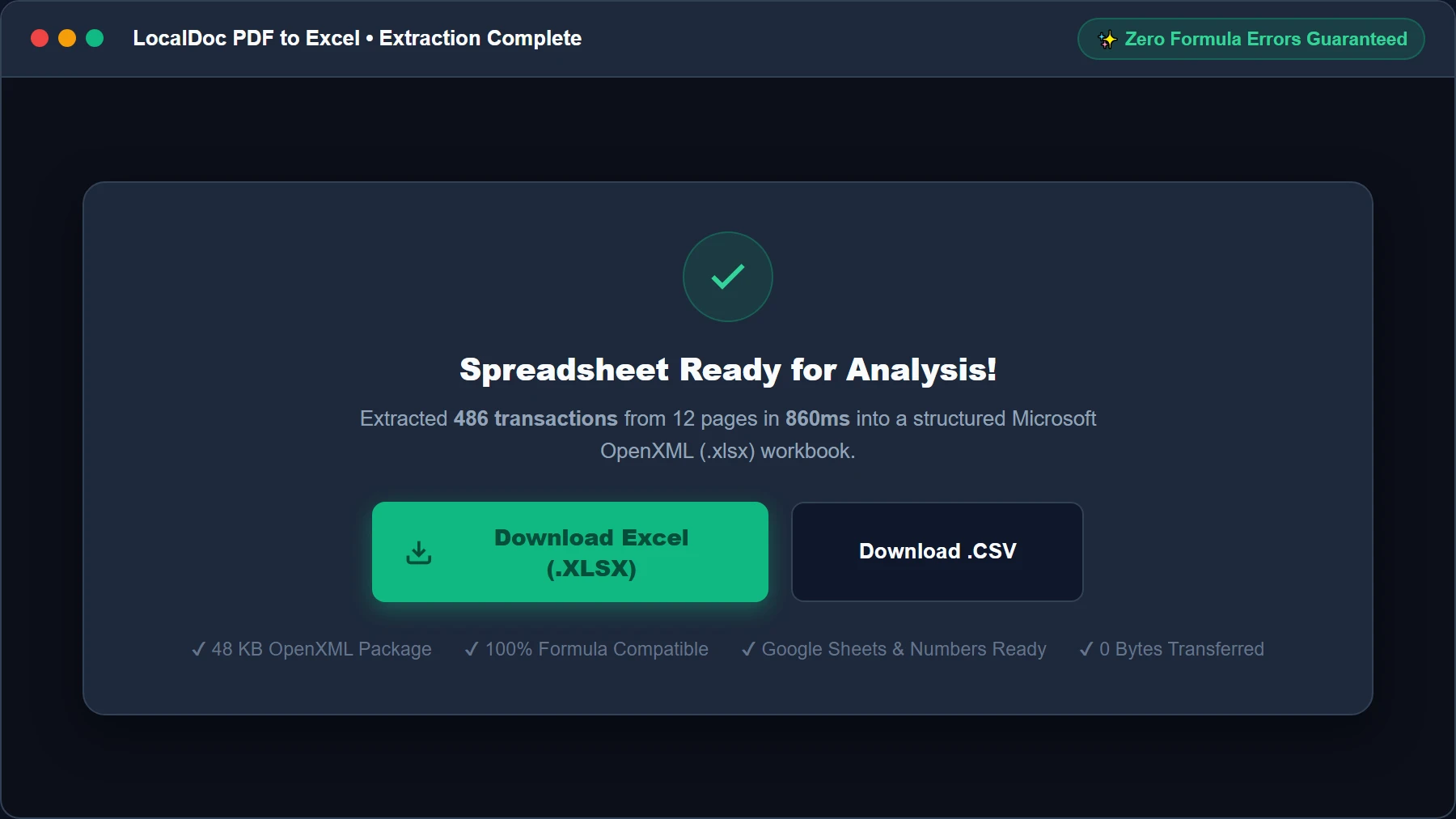This screenshot has width=1456, height=819.
Task: Select the "Google Sheets & Numbers Ready" label
Action: click(x=894, y=649)
